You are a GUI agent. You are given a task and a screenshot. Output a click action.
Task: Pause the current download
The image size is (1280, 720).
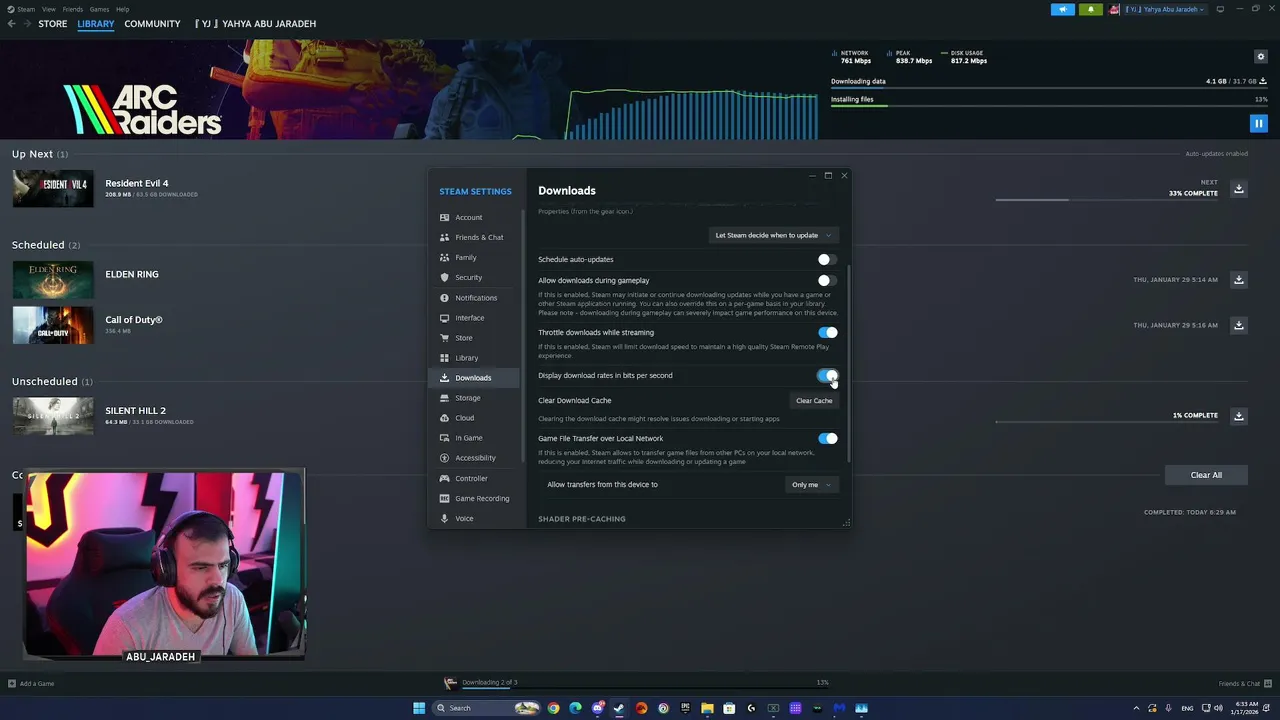[1259, 123]
